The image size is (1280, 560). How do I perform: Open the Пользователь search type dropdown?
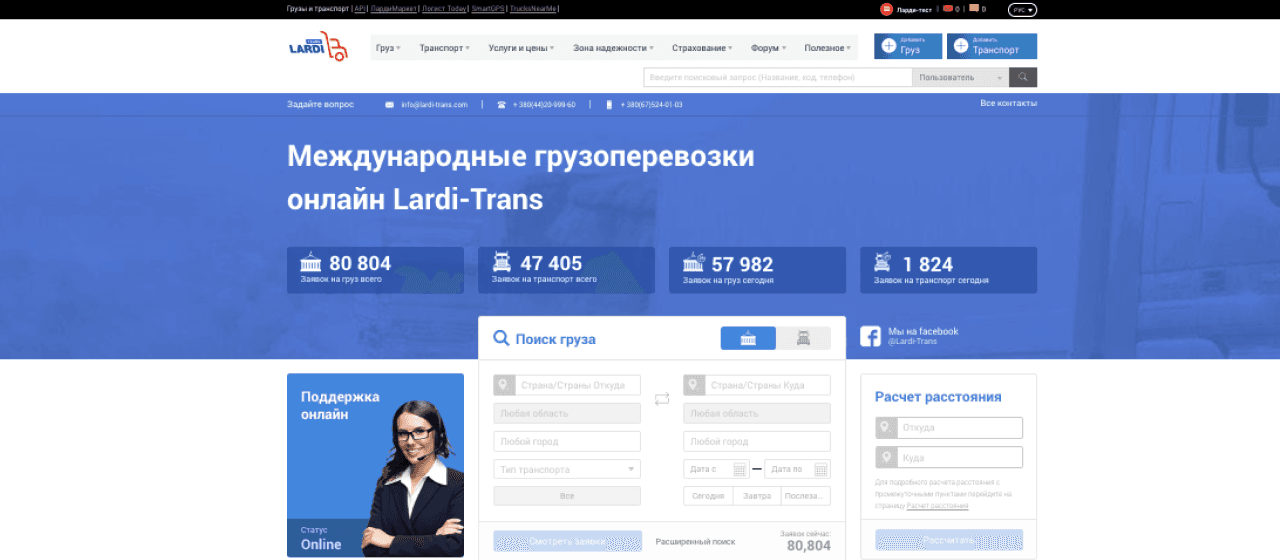tap(960, 77)
